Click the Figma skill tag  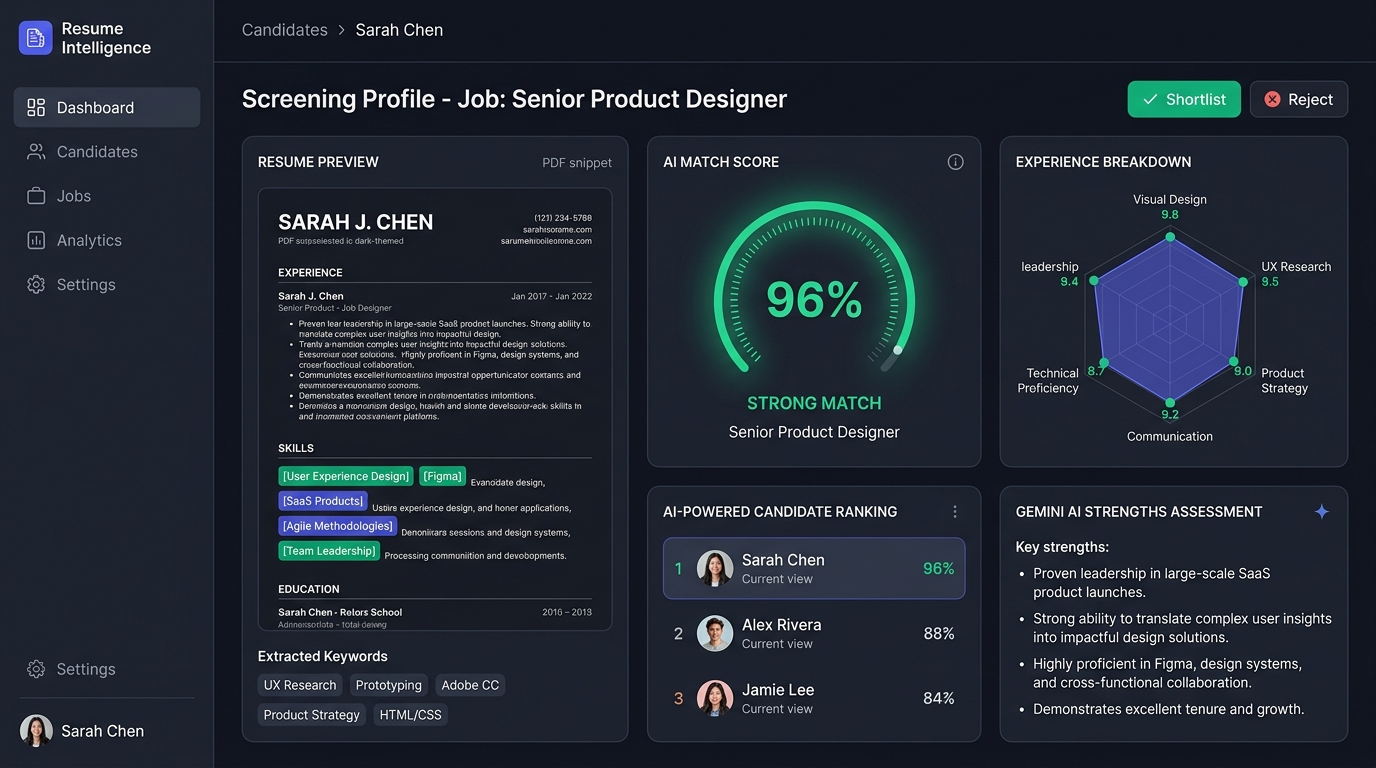coord(442,476)
